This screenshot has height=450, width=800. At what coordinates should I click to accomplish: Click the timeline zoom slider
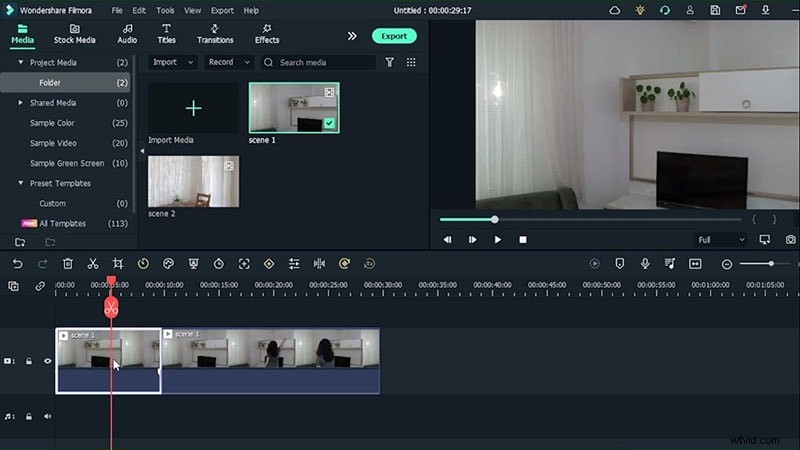coord(770,264)
